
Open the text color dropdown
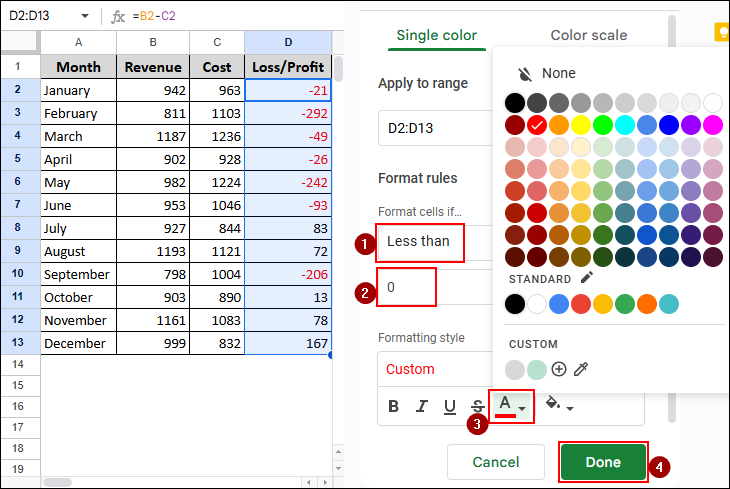click(x=512, y=405)
